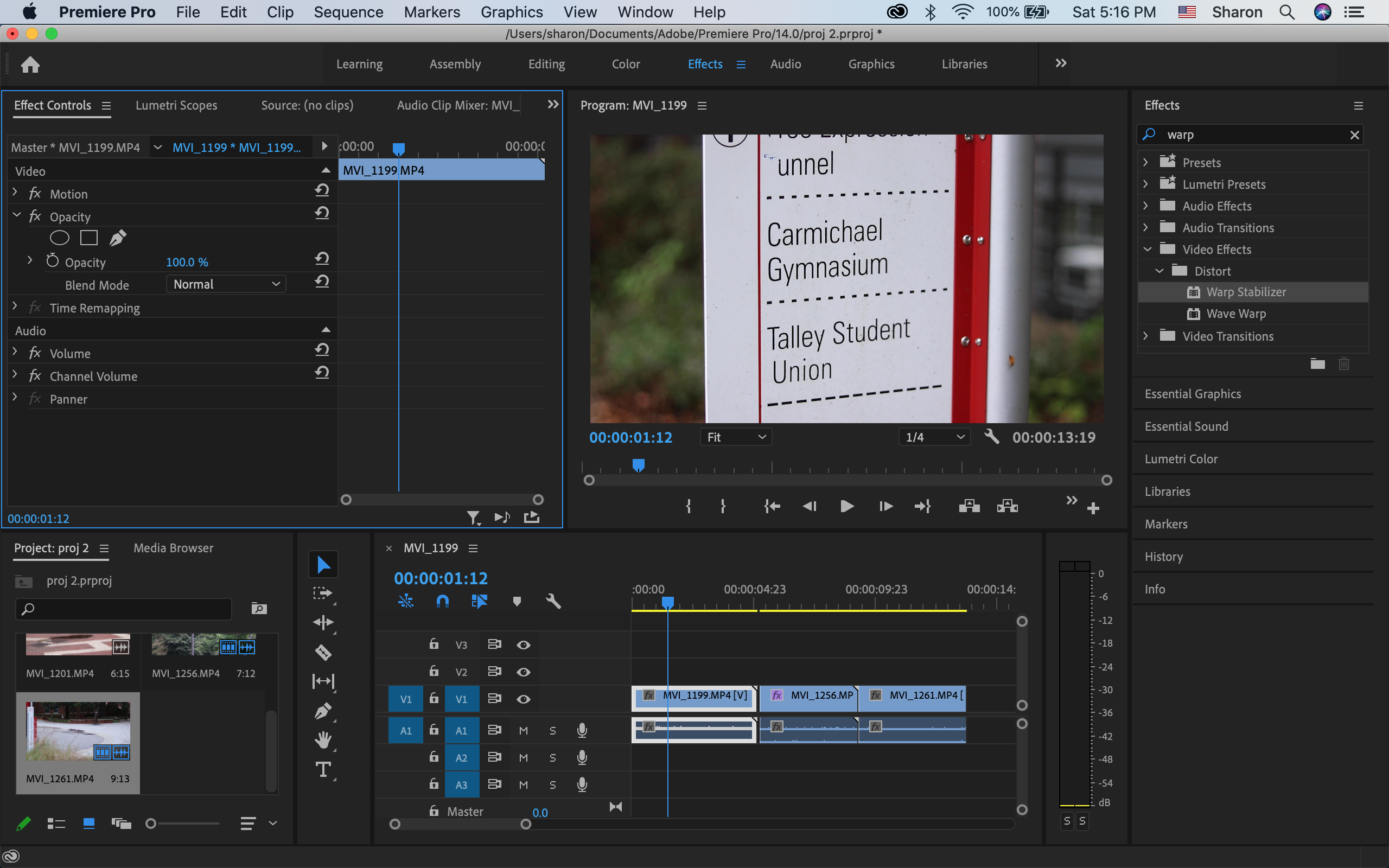This screenshot has width=1389, height=868.
Task: Open the Essential Graphics panel
Action: click(1192, 394)
